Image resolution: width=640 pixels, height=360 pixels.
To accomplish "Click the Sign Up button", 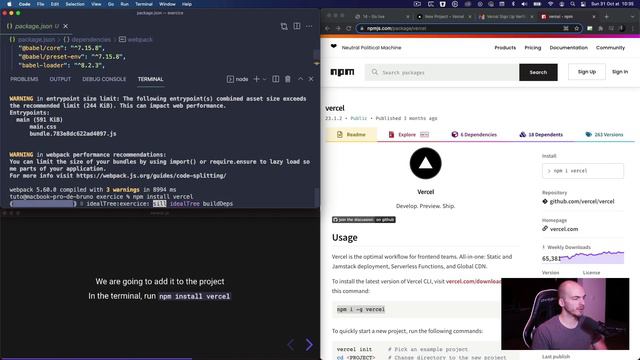I will coord(587,72).
